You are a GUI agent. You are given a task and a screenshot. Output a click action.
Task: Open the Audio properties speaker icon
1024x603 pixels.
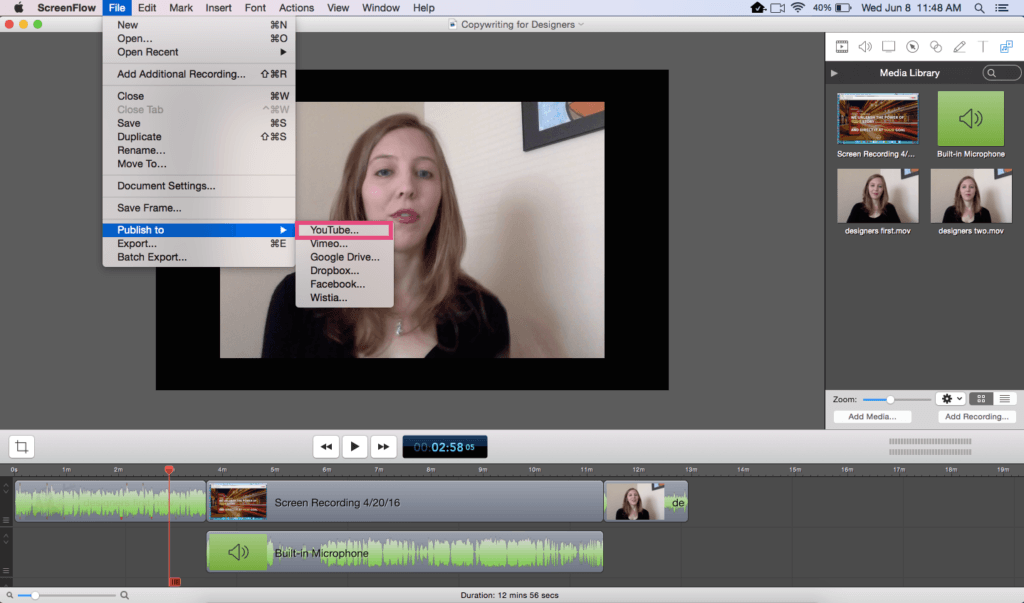[865, 46]
